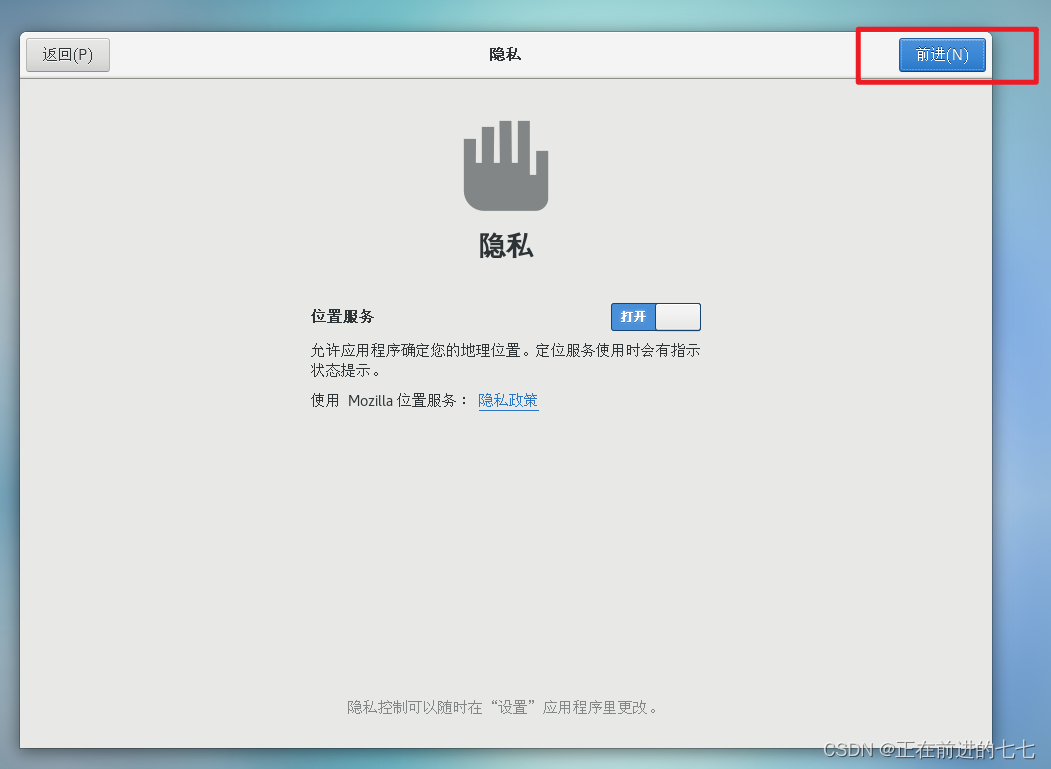
Task: Toggle the 位置服务 location switch off
Action: [x=656, y=316]
